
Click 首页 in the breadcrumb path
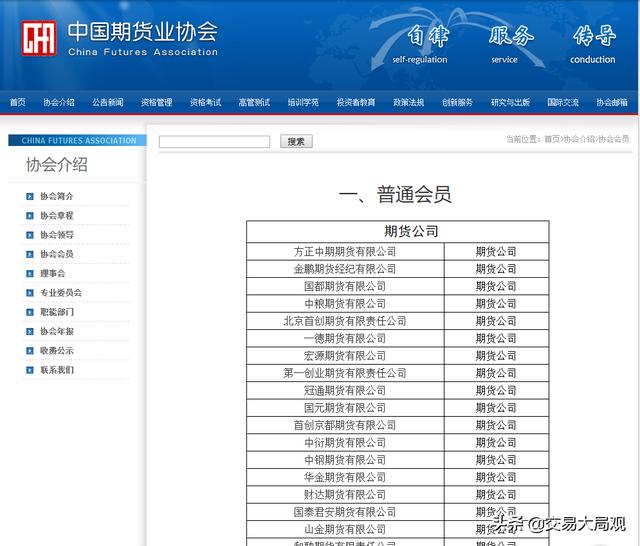pos(552,139)
